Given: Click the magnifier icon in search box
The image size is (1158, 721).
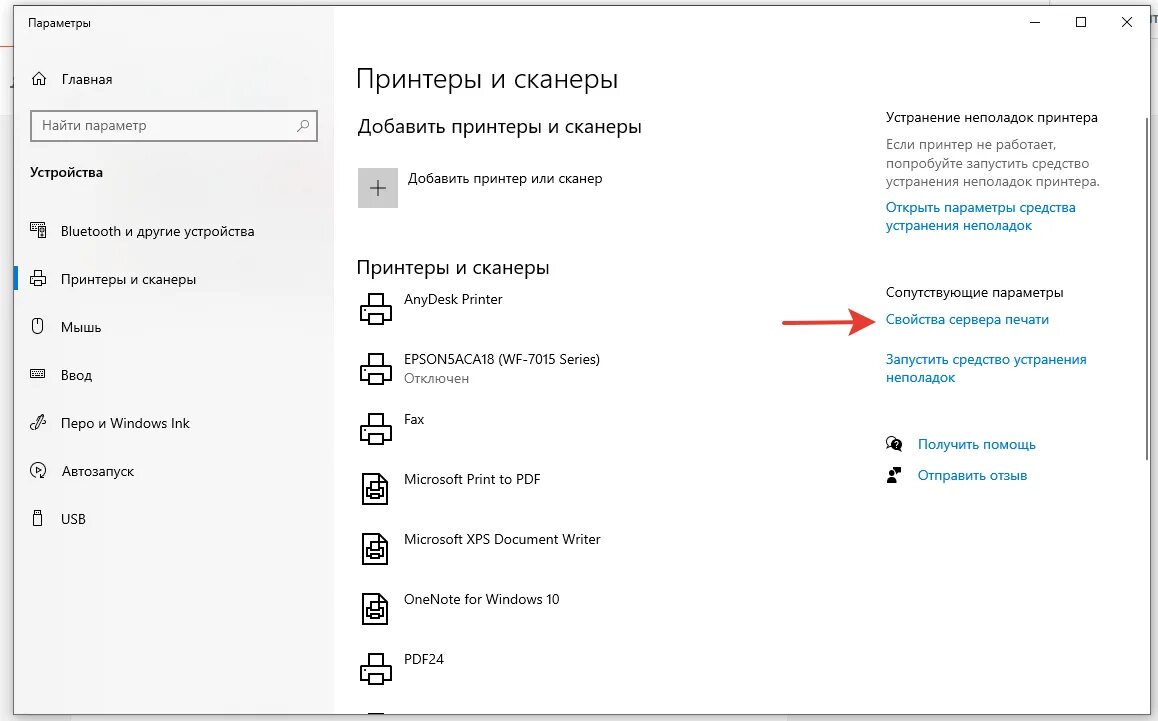Looking at the screenshot, I should point(303,126).
